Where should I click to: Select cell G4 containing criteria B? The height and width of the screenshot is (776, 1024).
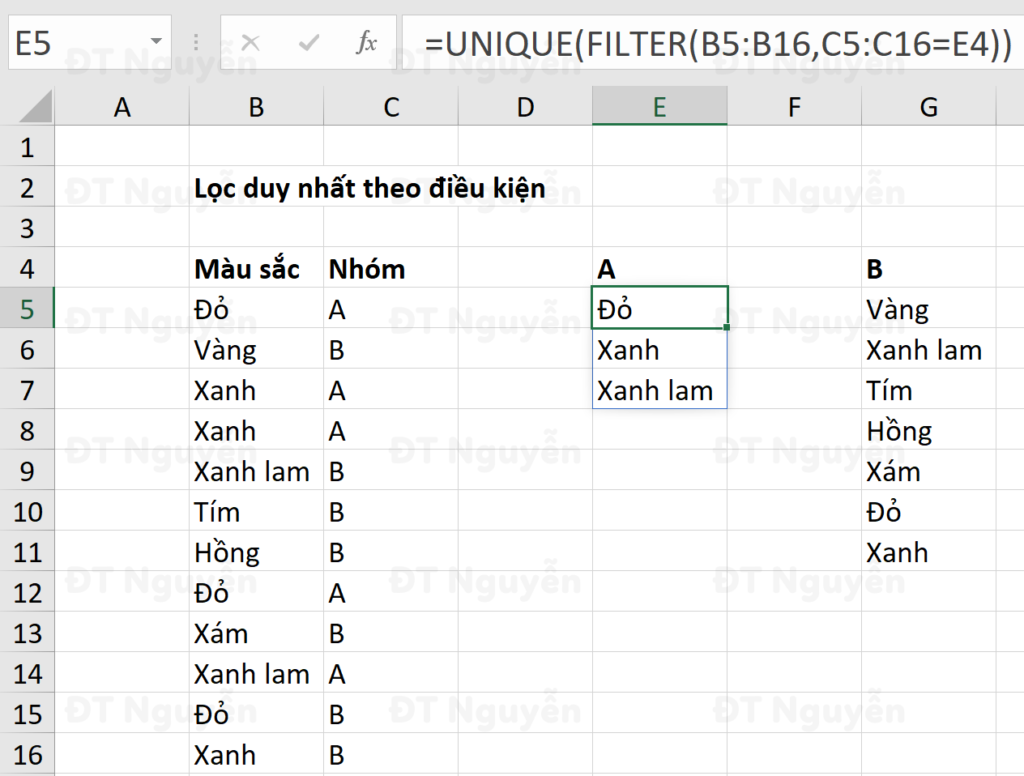(x=928, y=268)
